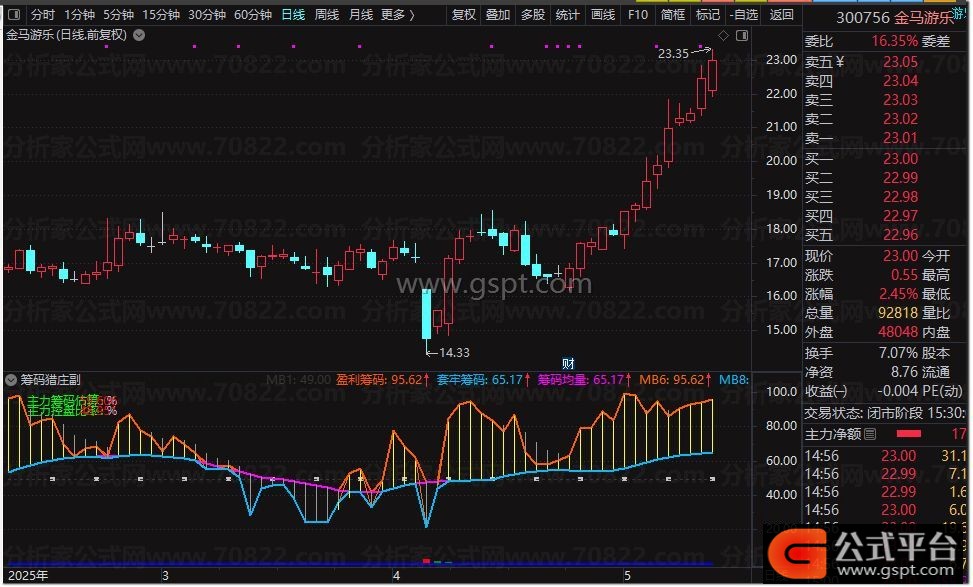Select the 周线 weekly chart tab
Image resolution: width=973 pixels, height=587 pixels.
click(327, 15)
